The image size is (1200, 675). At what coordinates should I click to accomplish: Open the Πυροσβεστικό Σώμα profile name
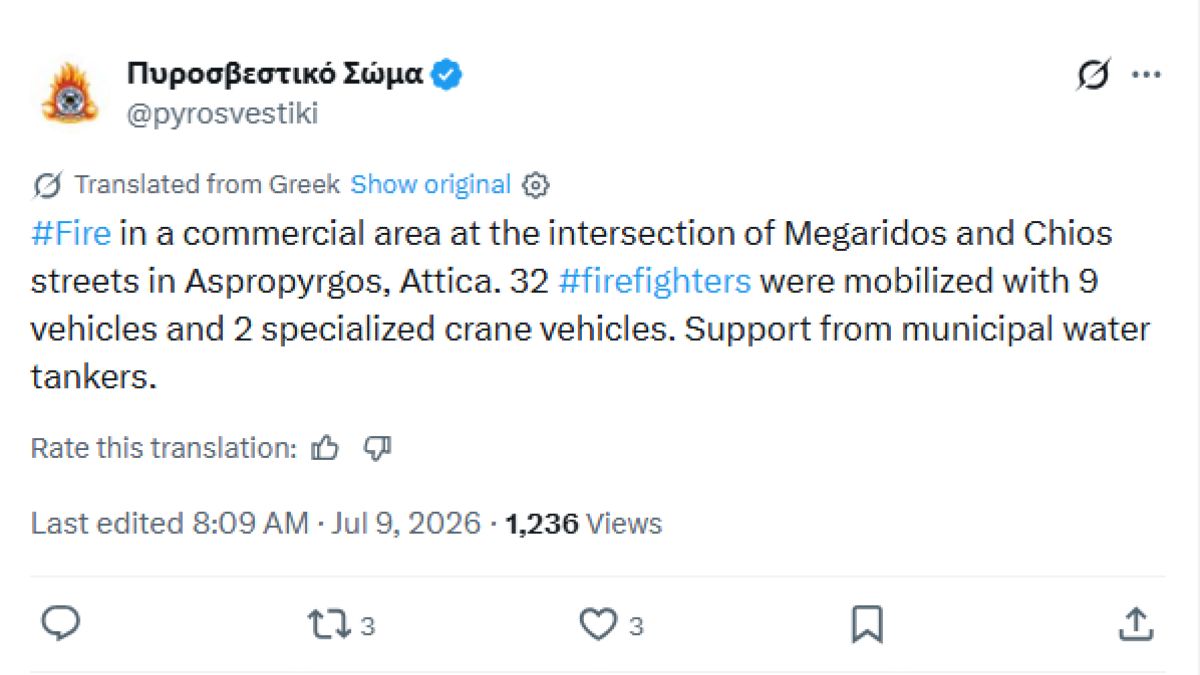275,73
